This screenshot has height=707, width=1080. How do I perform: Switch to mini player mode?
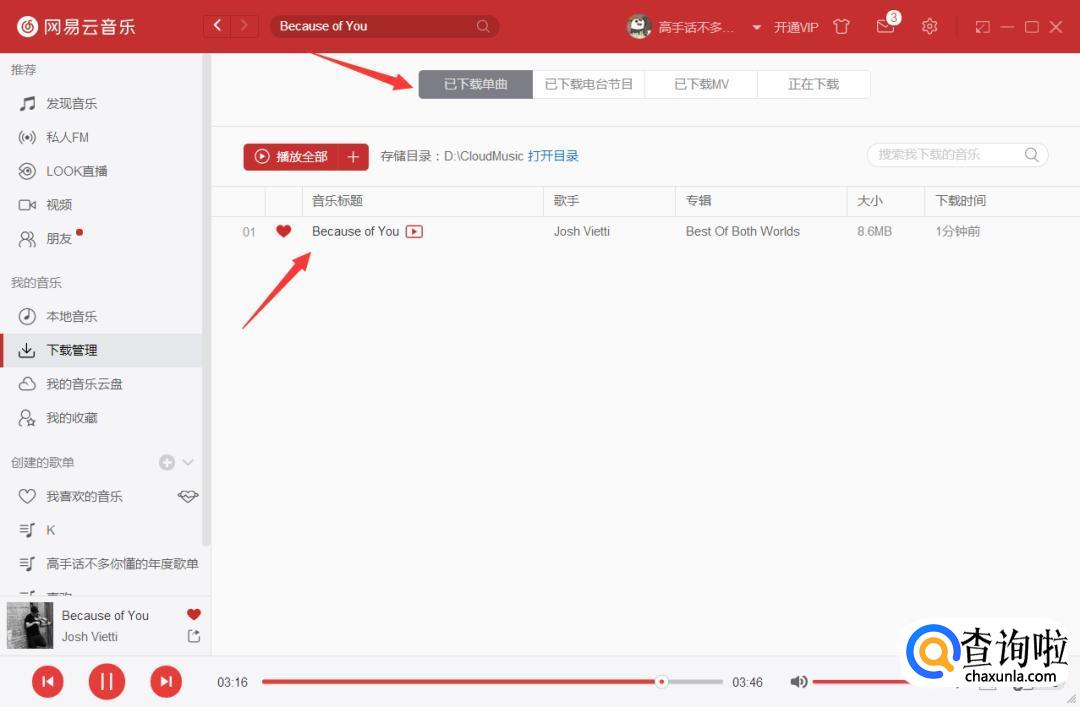(983, 27)
